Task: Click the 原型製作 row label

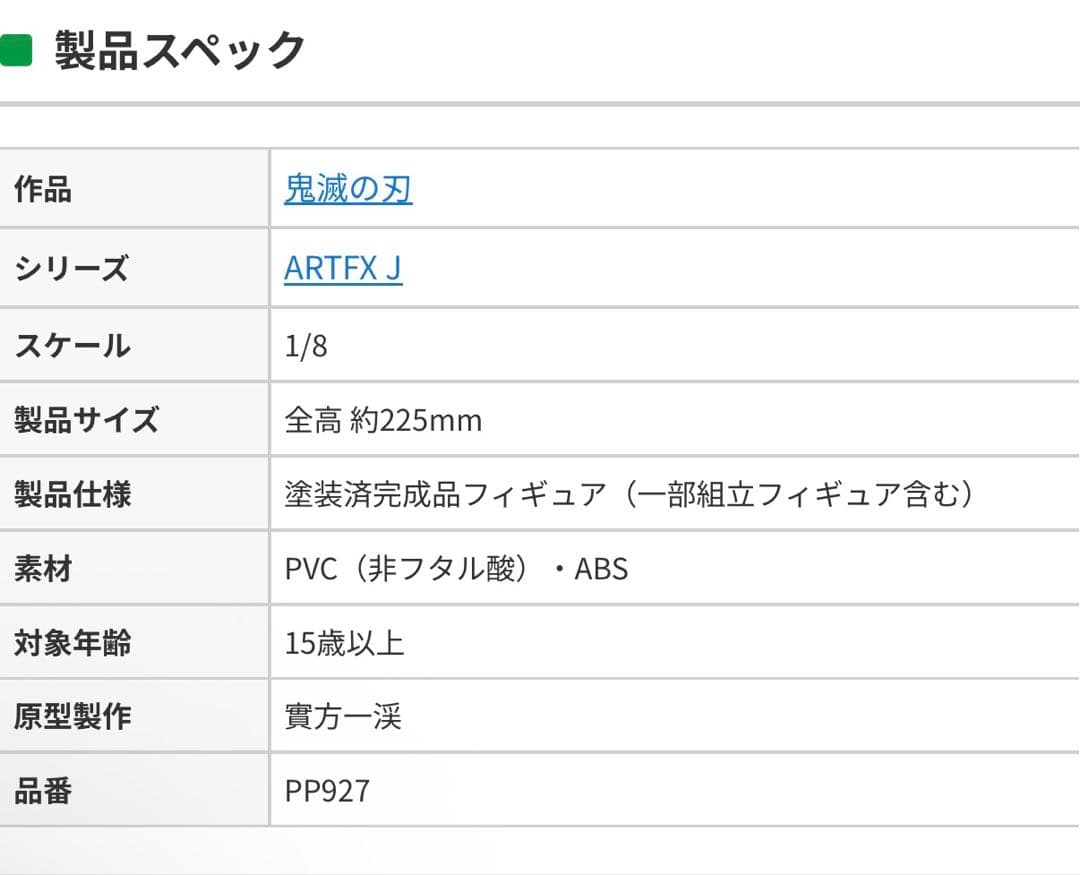Action: coord(72,716)
